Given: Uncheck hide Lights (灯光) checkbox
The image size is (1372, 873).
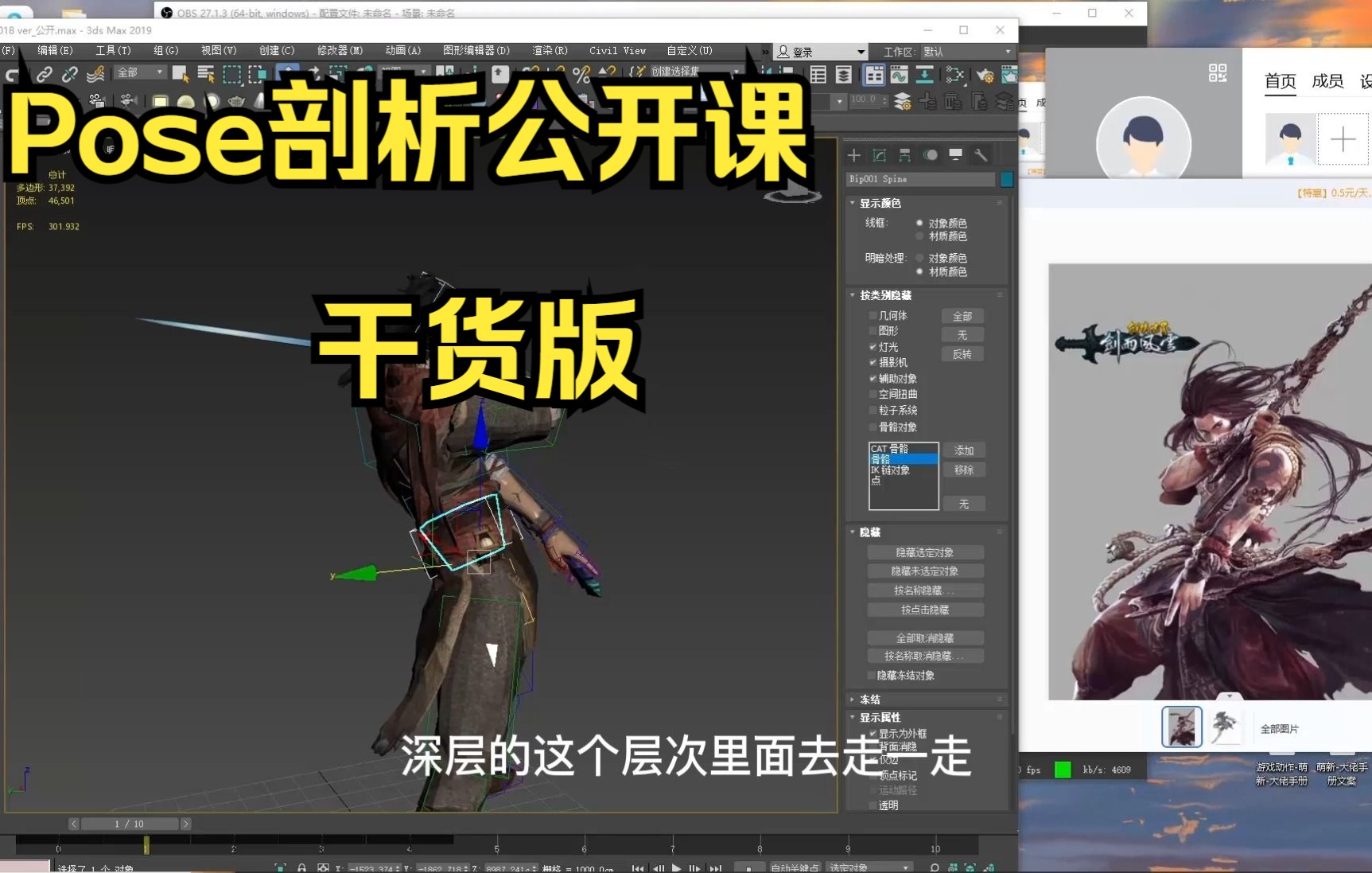Looking at the screenshot, I should [x=873, y=347].
